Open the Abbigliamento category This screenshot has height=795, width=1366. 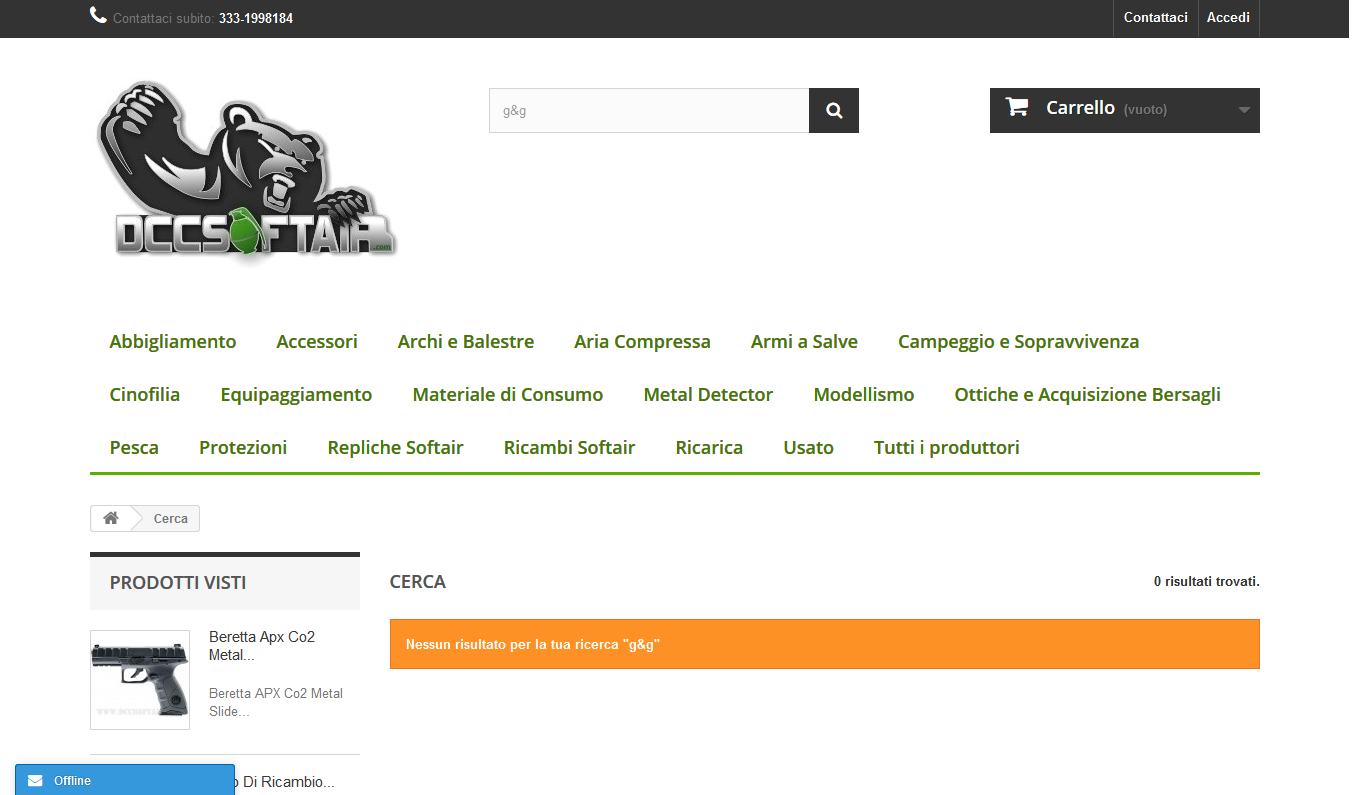pyautogui.click(x=173, y=341)
